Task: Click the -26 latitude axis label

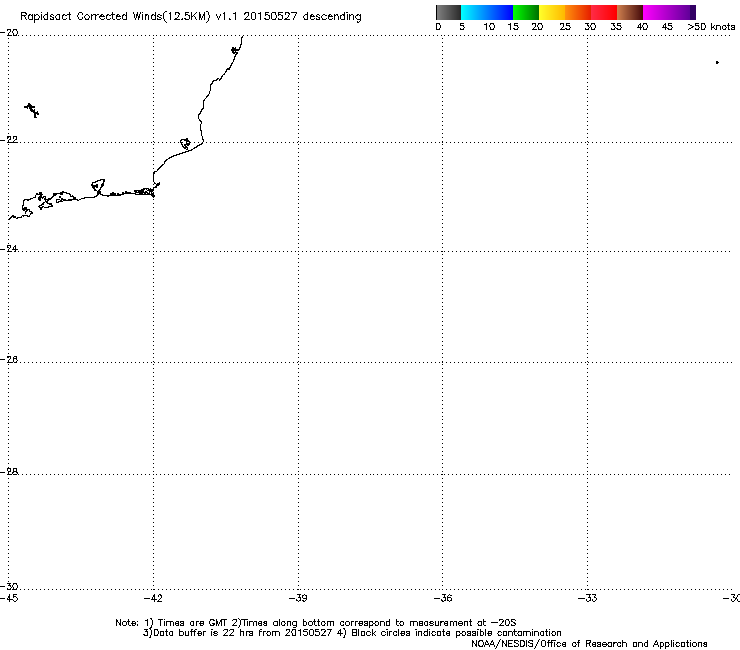Action: [9, 360]
